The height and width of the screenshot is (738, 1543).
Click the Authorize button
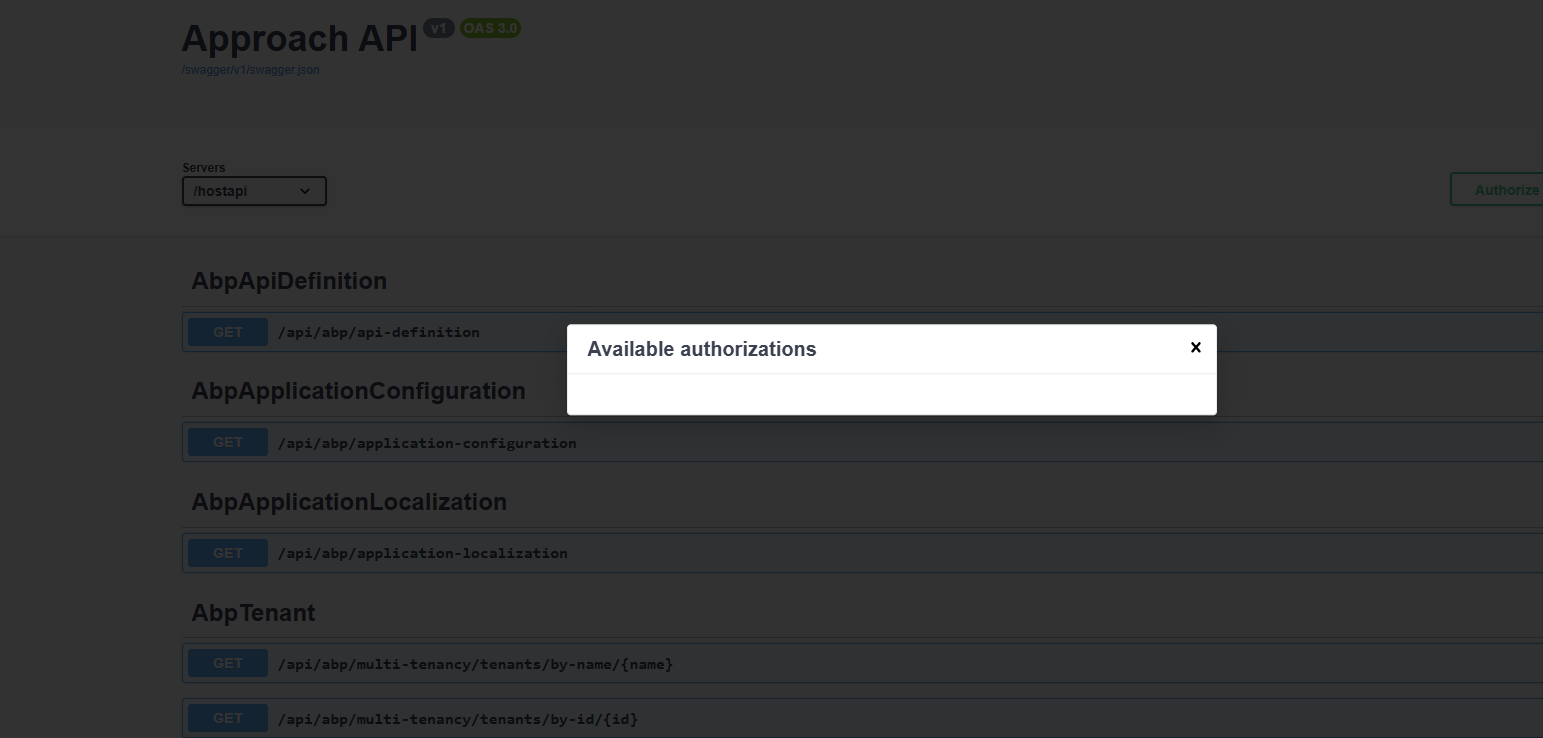pos(1497,190)
